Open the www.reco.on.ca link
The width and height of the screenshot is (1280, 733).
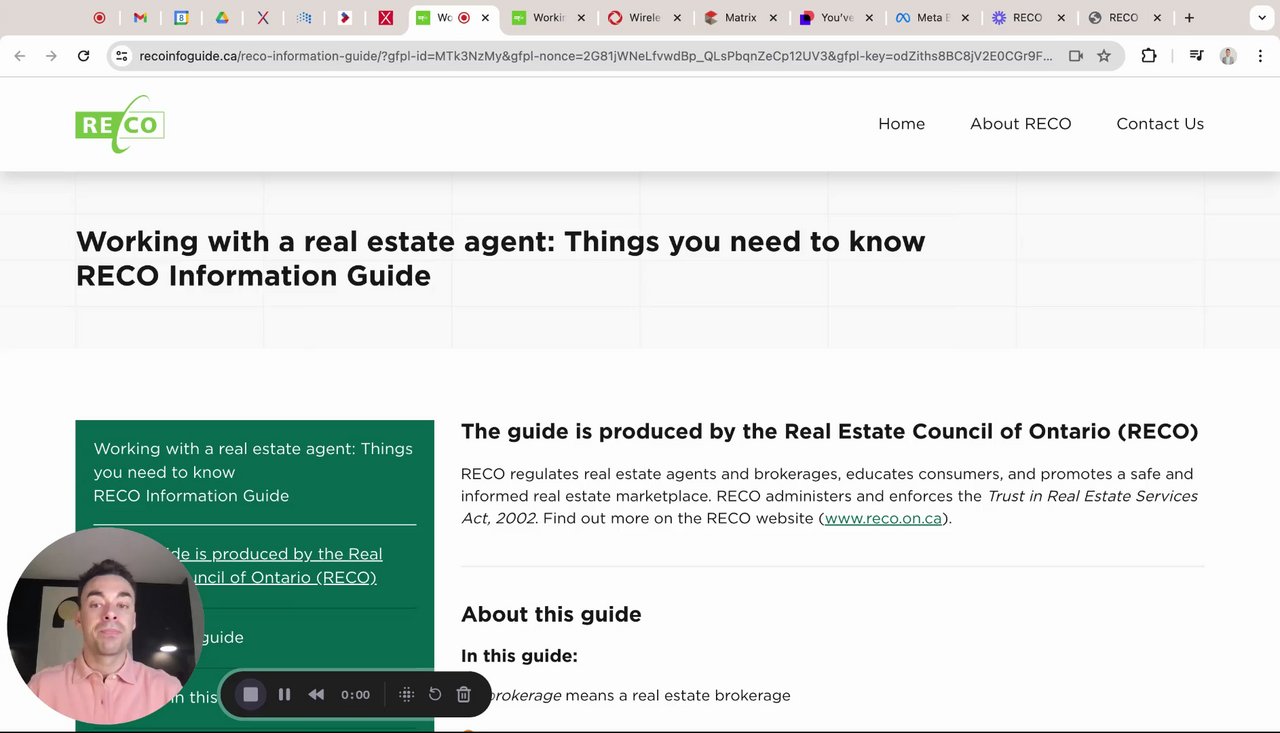tap(883, 518)
